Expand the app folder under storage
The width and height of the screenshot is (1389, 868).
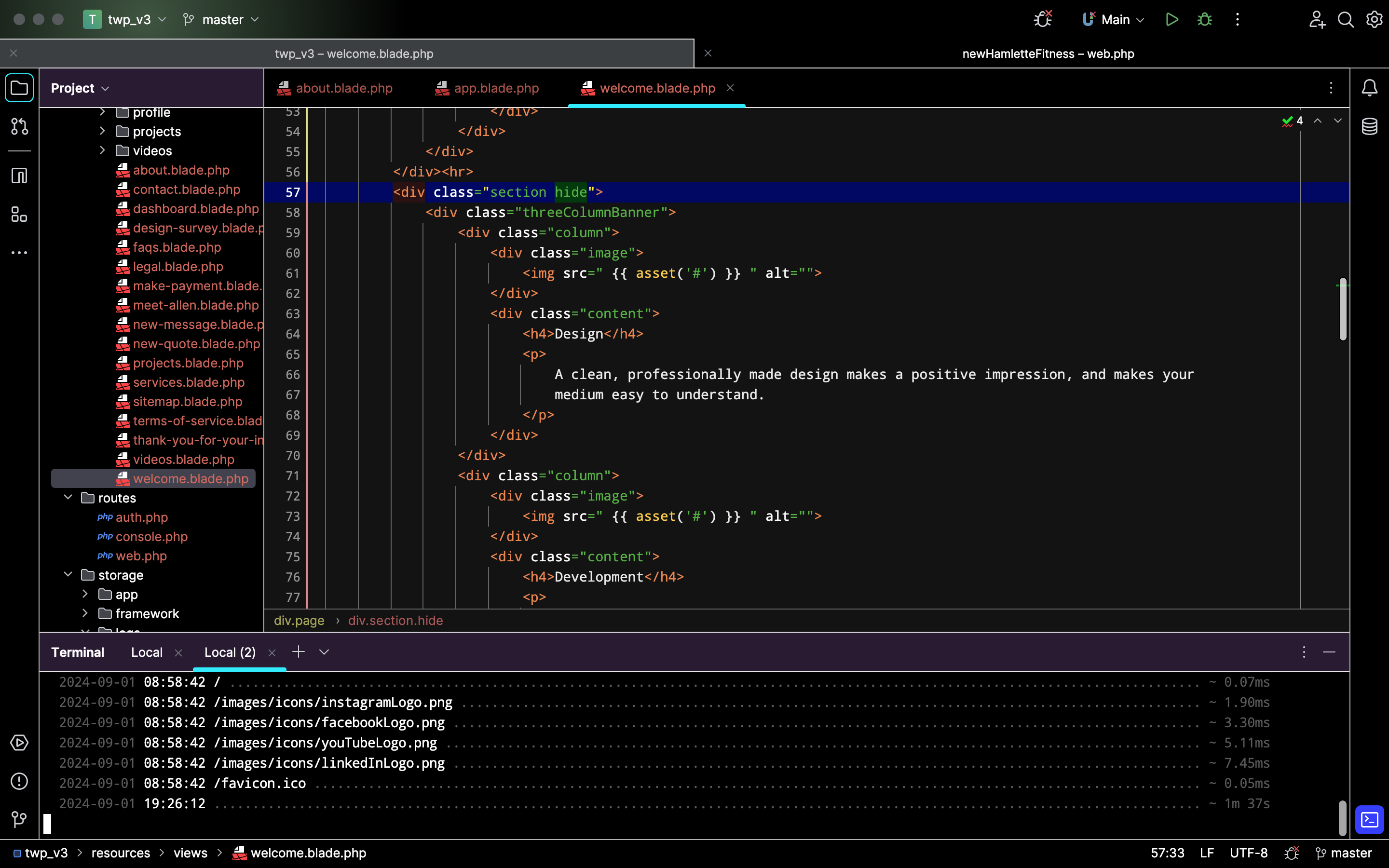pyautogui.click(x=85, y=594)
